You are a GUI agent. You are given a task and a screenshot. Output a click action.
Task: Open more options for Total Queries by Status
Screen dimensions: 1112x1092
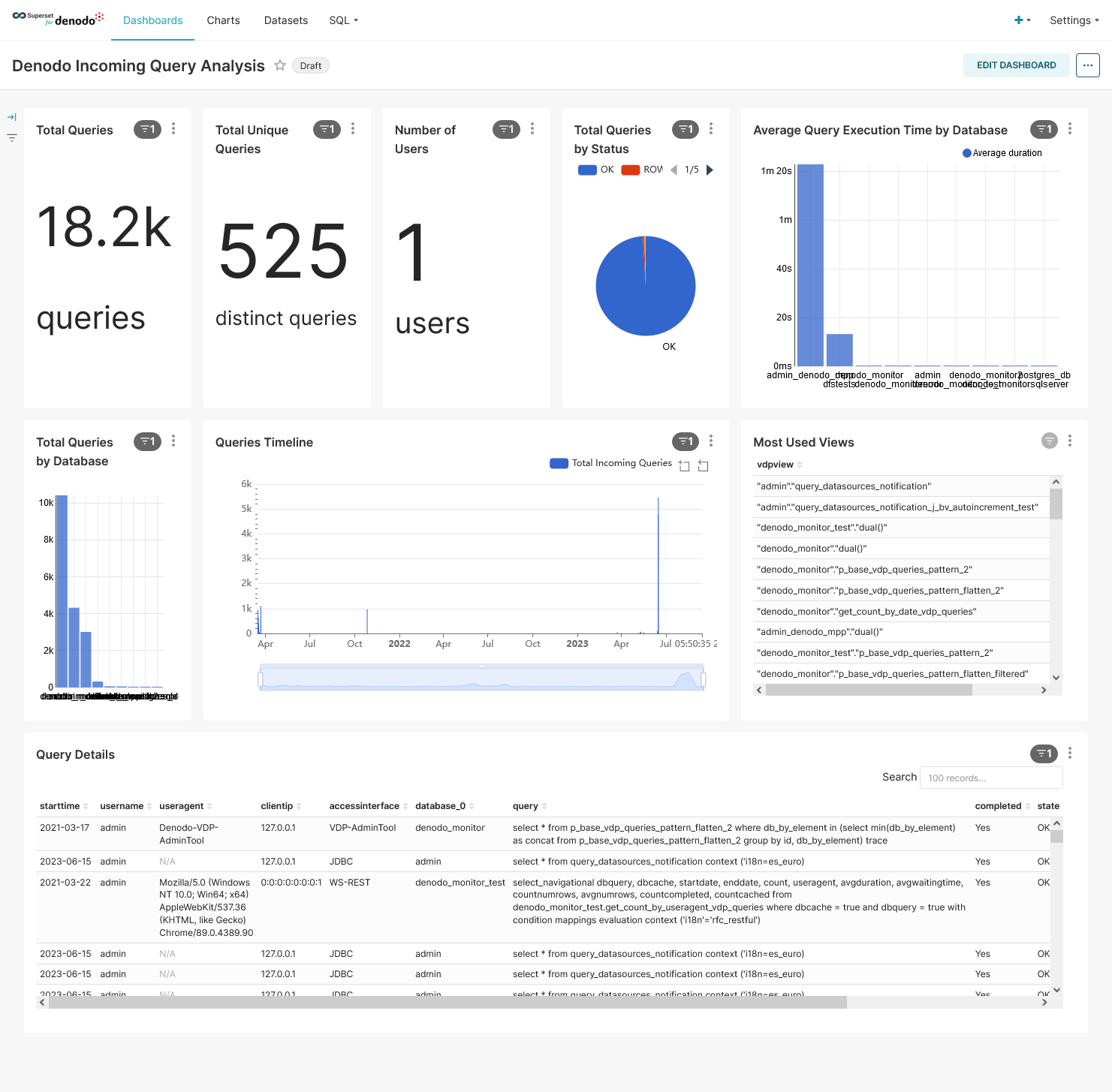tap(711, 129)
